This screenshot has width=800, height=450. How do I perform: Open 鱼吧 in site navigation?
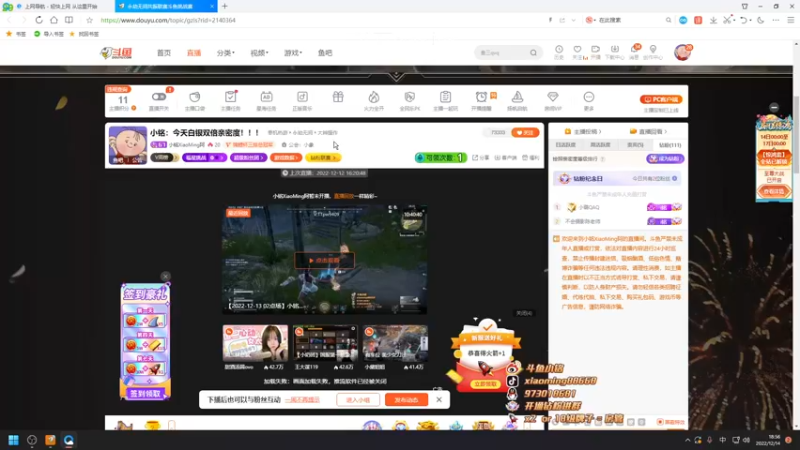325,53
